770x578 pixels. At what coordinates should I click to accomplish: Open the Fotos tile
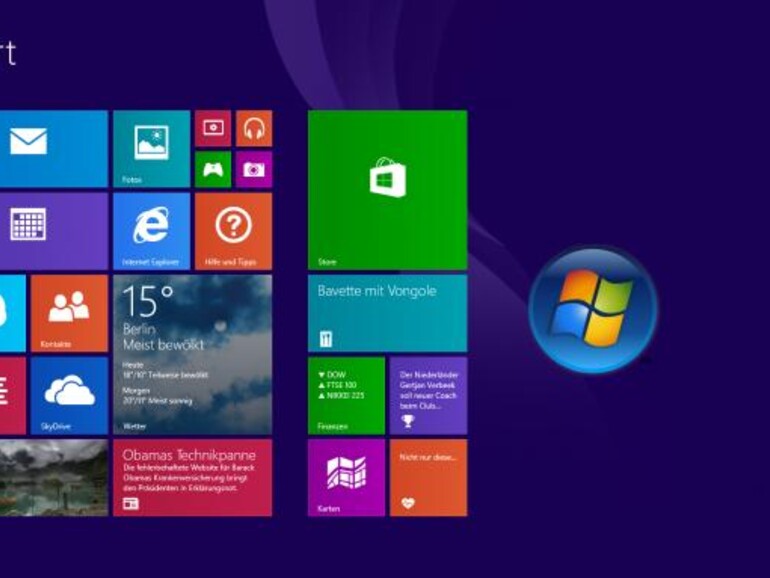click(151, 149)
